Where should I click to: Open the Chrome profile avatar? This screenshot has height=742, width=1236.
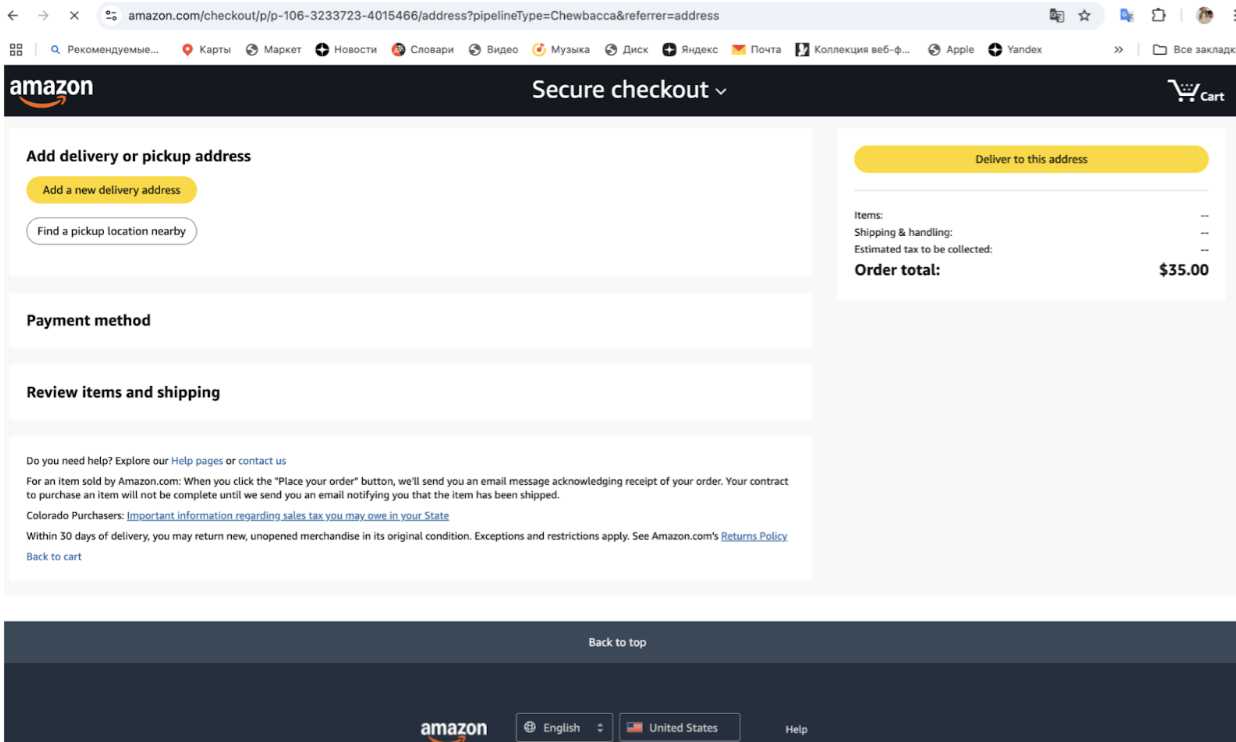point(1204,16)
